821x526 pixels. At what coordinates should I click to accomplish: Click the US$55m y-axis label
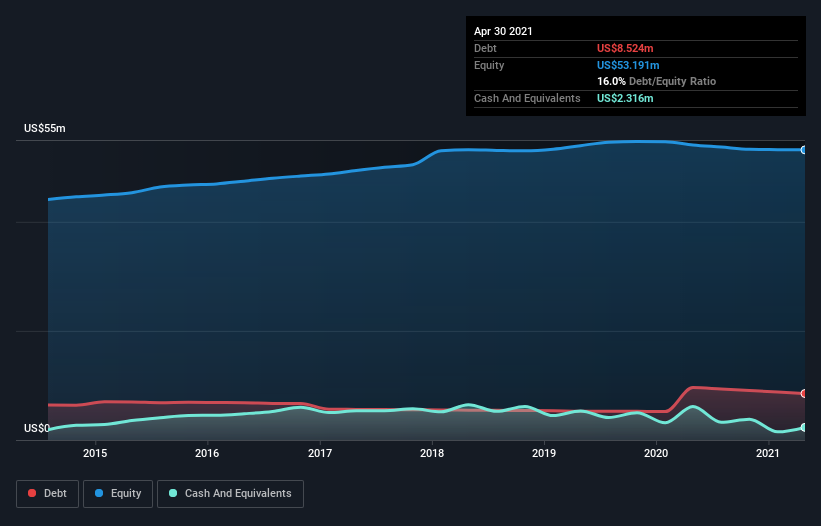pyautogui.click(x=45, y=128)
